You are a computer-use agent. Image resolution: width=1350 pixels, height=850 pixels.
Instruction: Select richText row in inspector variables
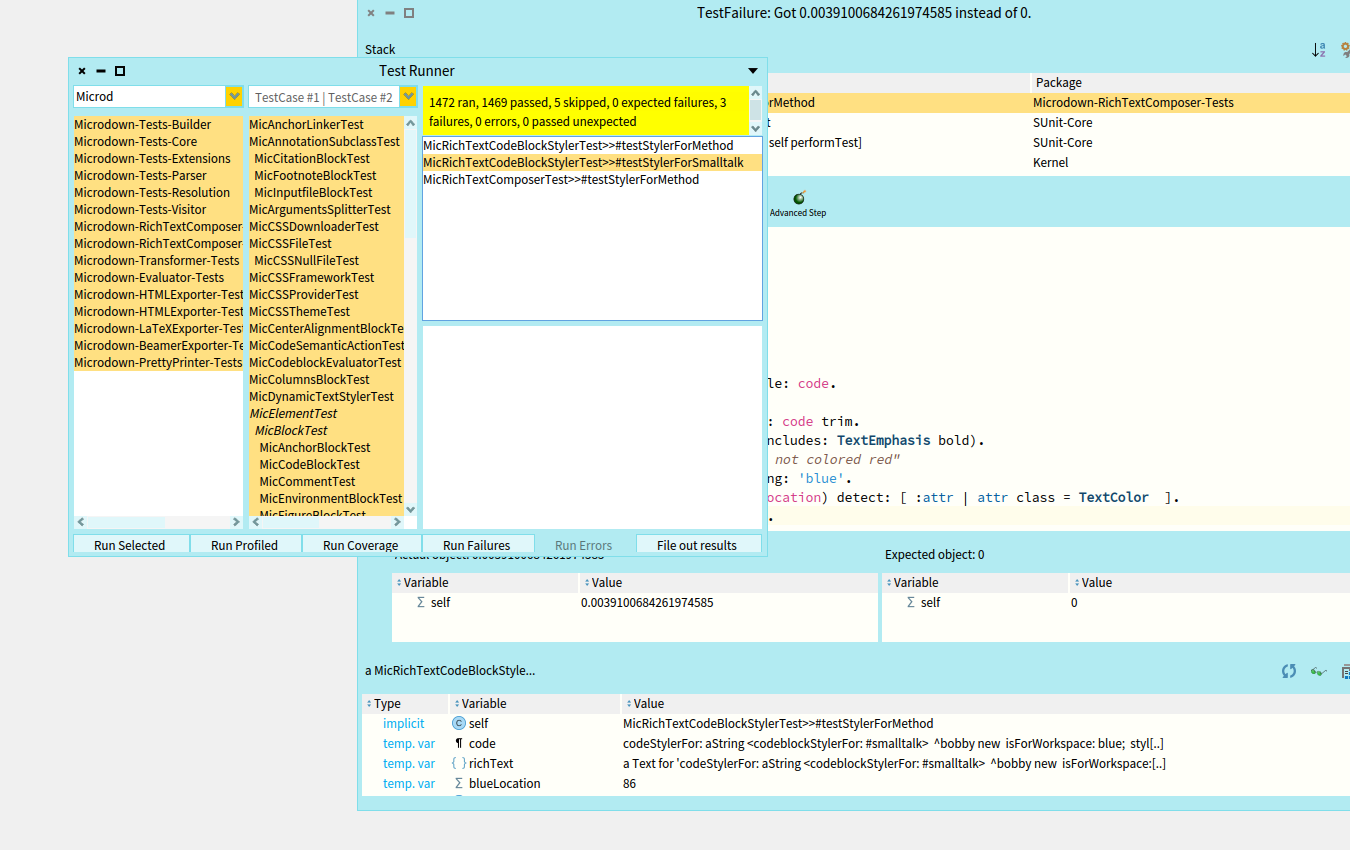click(x=856, y=763)
